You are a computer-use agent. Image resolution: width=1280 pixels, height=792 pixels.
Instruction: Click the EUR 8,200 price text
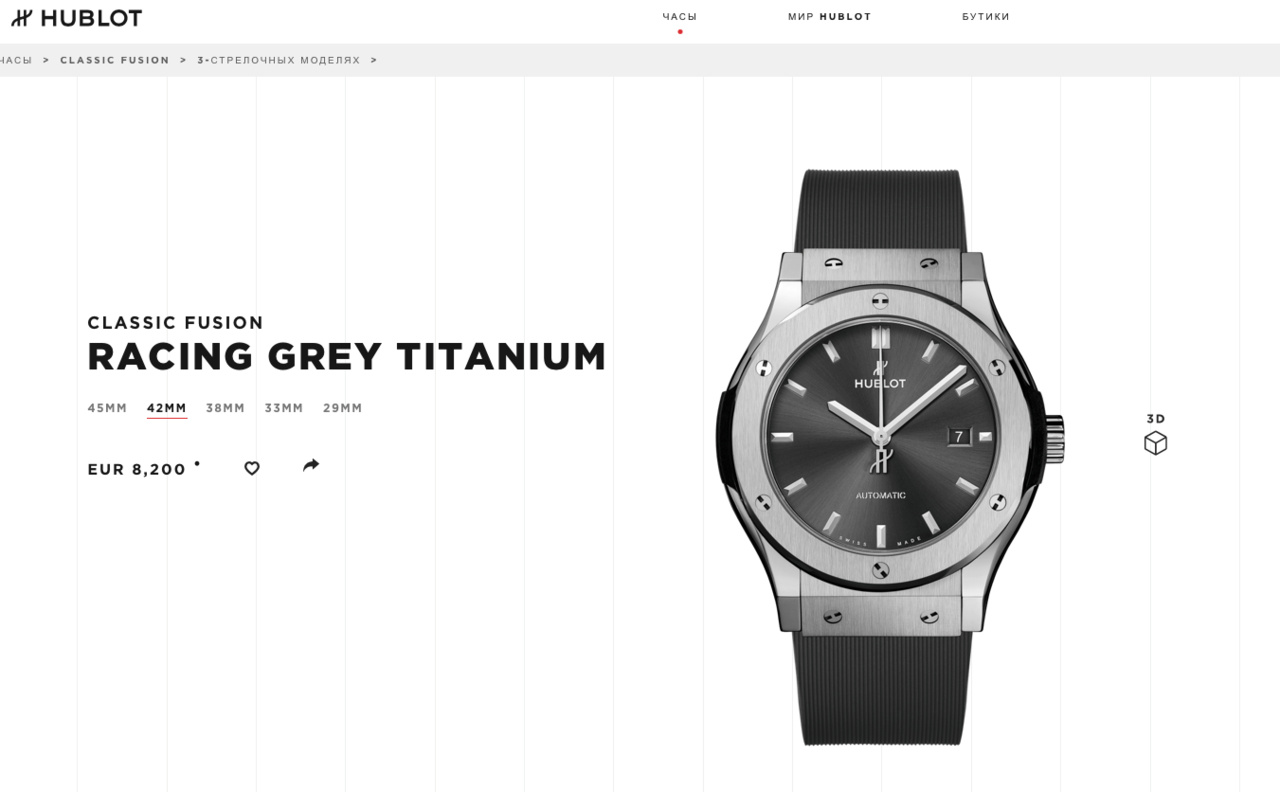click(x=137, y=469)
